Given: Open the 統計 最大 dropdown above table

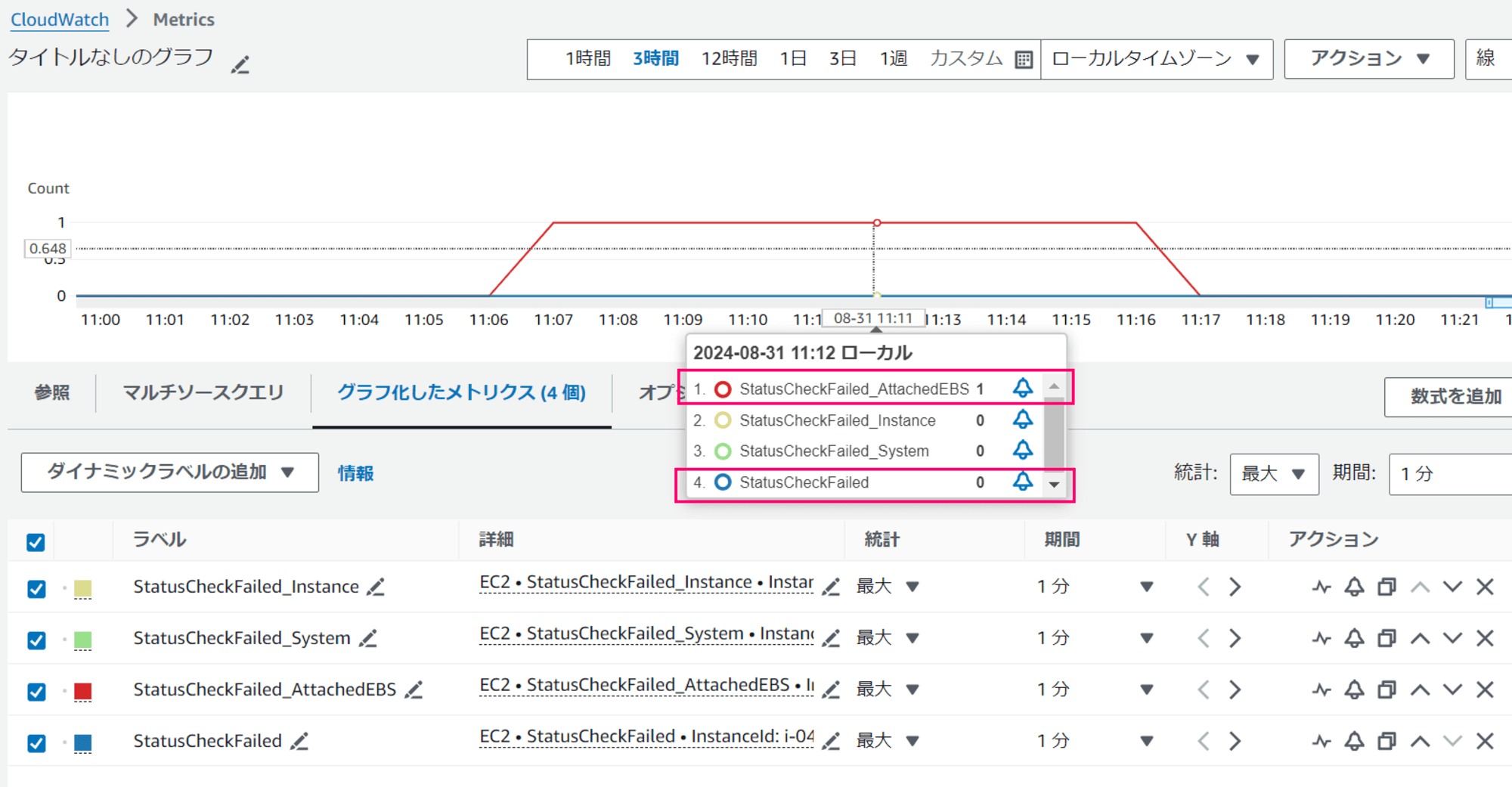Looking at the screenshot, I should tap(1275, 474).
